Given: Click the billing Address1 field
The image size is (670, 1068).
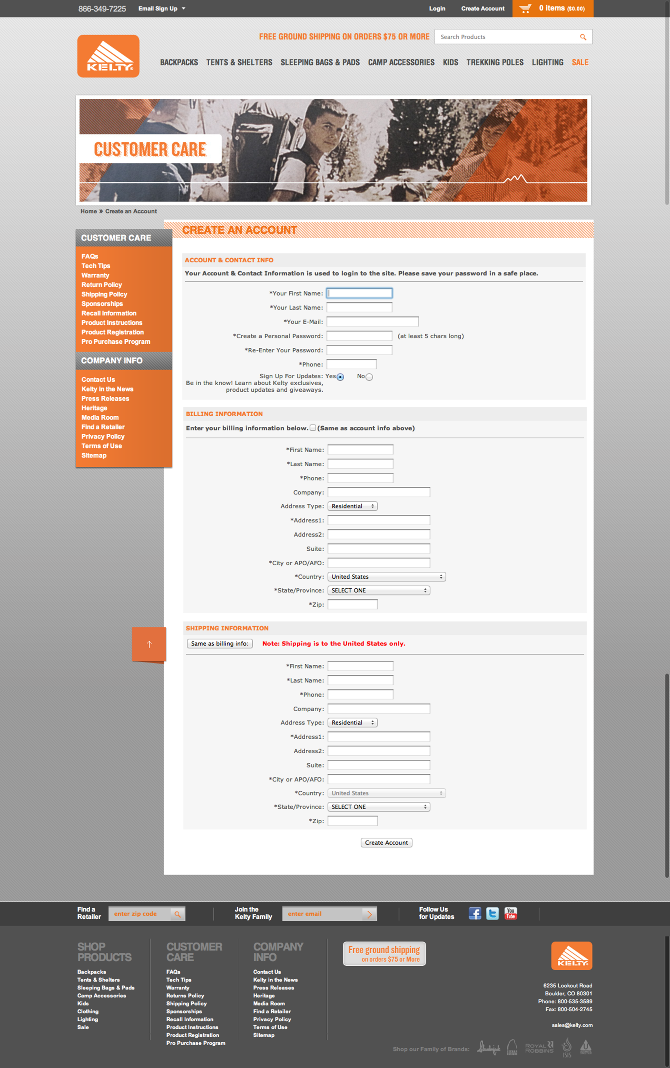Looking at the screenshot, I should [x=379, y=520].
